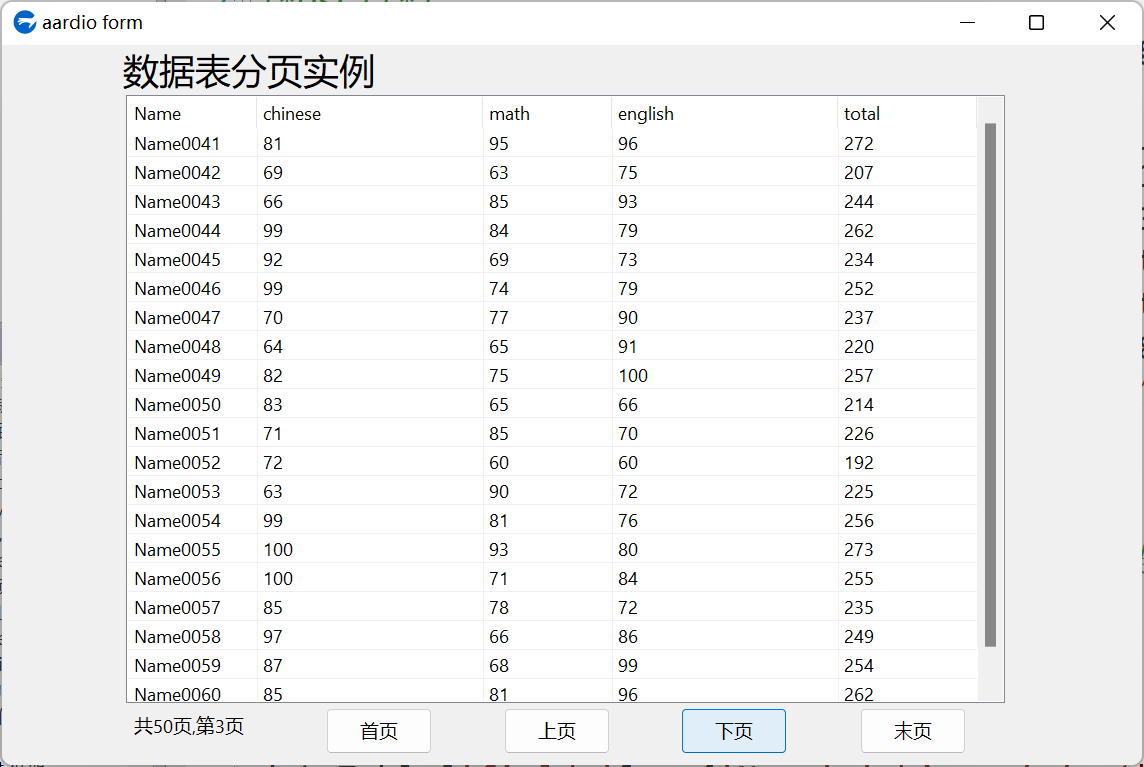This screenshot has height=767, width=1144.
Task: Select the row Name0045
Action: (x=552, y=260)
